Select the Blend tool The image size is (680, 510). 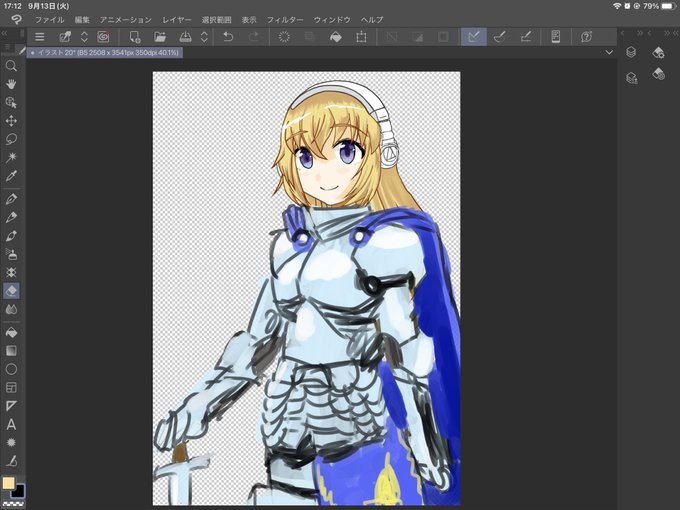(11, 309)
